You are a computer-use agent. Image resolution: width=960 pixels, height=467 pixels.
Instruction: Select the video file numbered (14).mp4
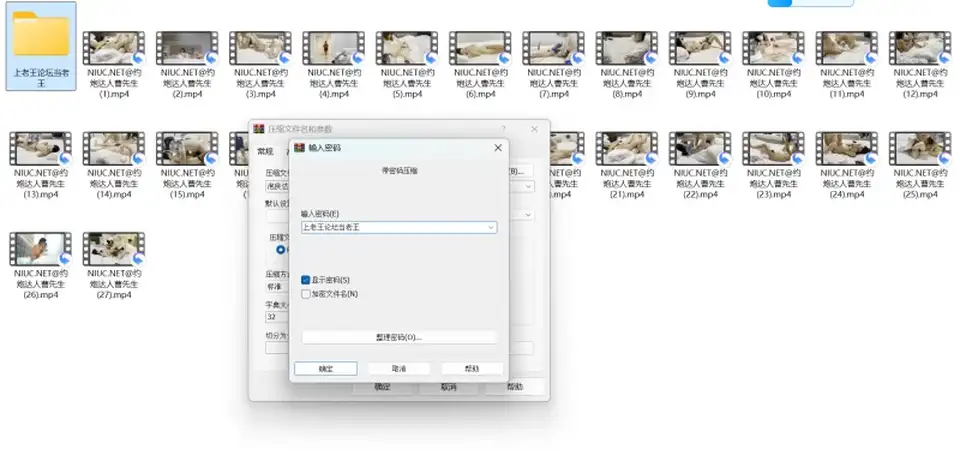pos(114,165)
